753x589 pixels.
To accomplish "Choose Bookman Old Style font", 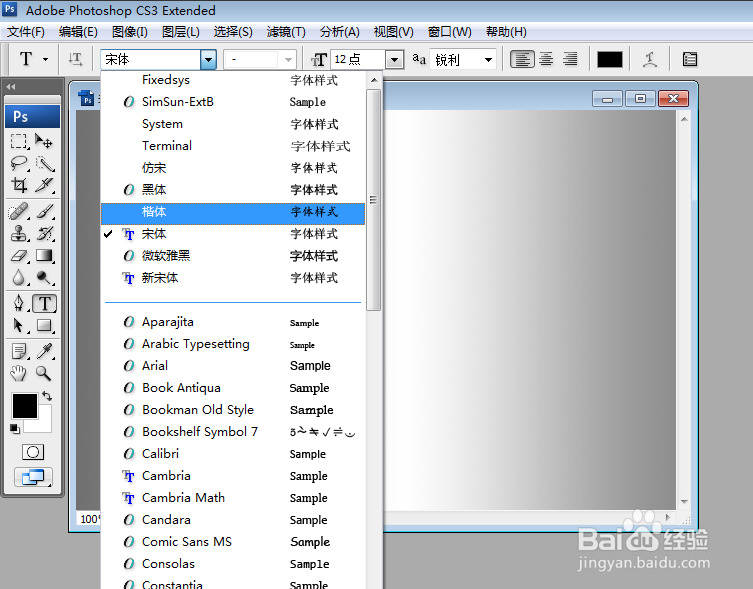I will point(233,410).
